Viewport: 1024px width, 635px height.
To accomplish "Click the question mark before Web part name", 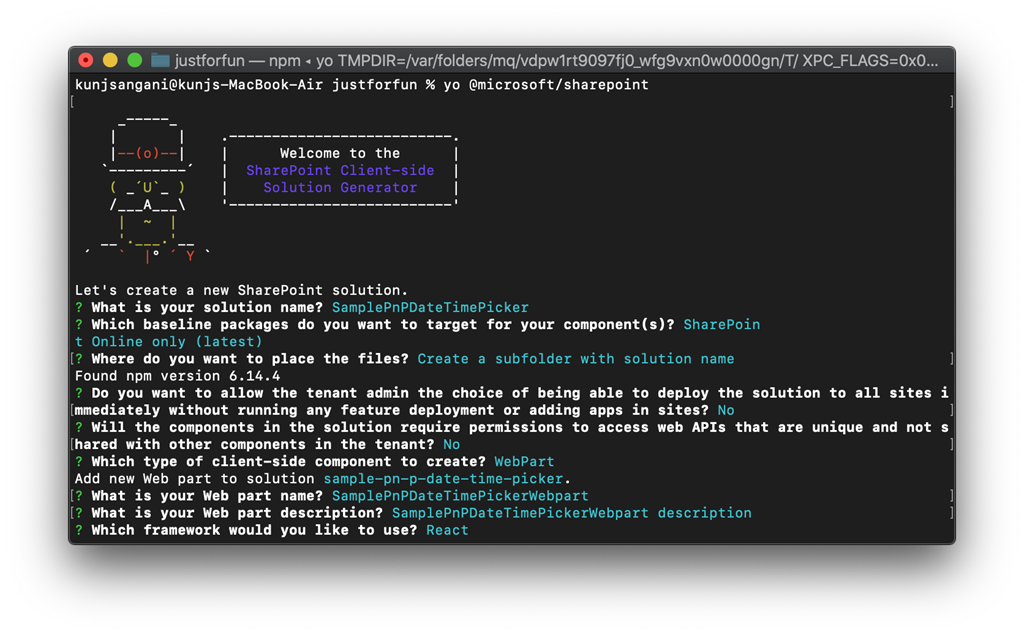I will [79, 496].
